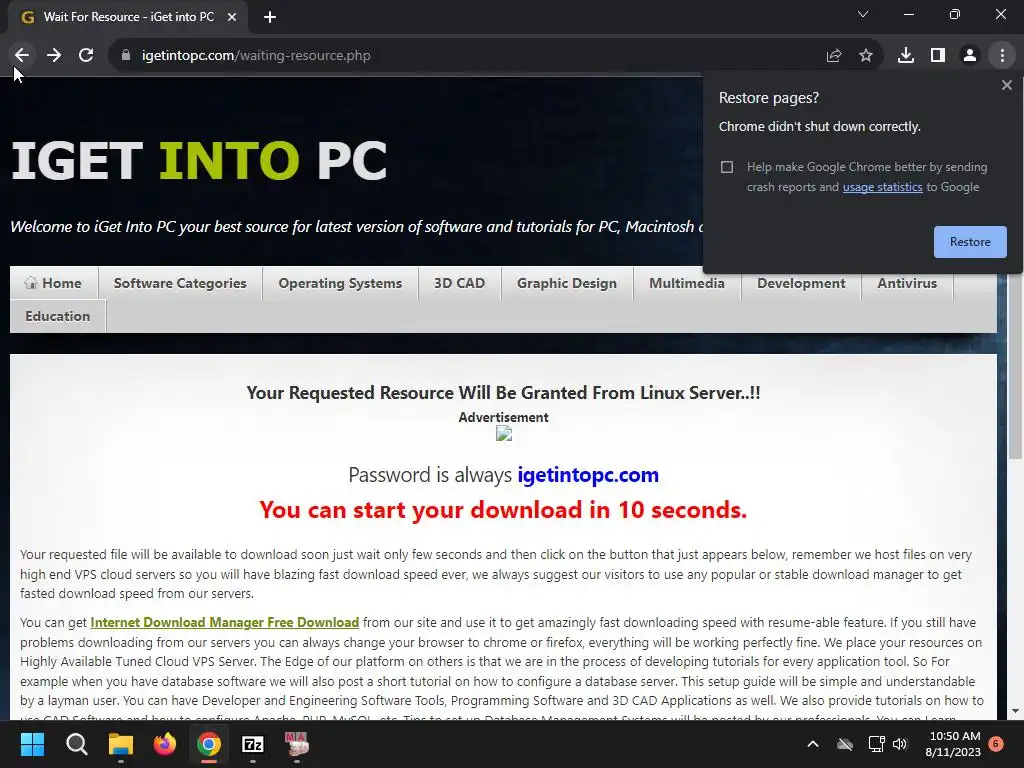Open the tab search chevron
Screen dimensions: 1024x768
point(863,14)
